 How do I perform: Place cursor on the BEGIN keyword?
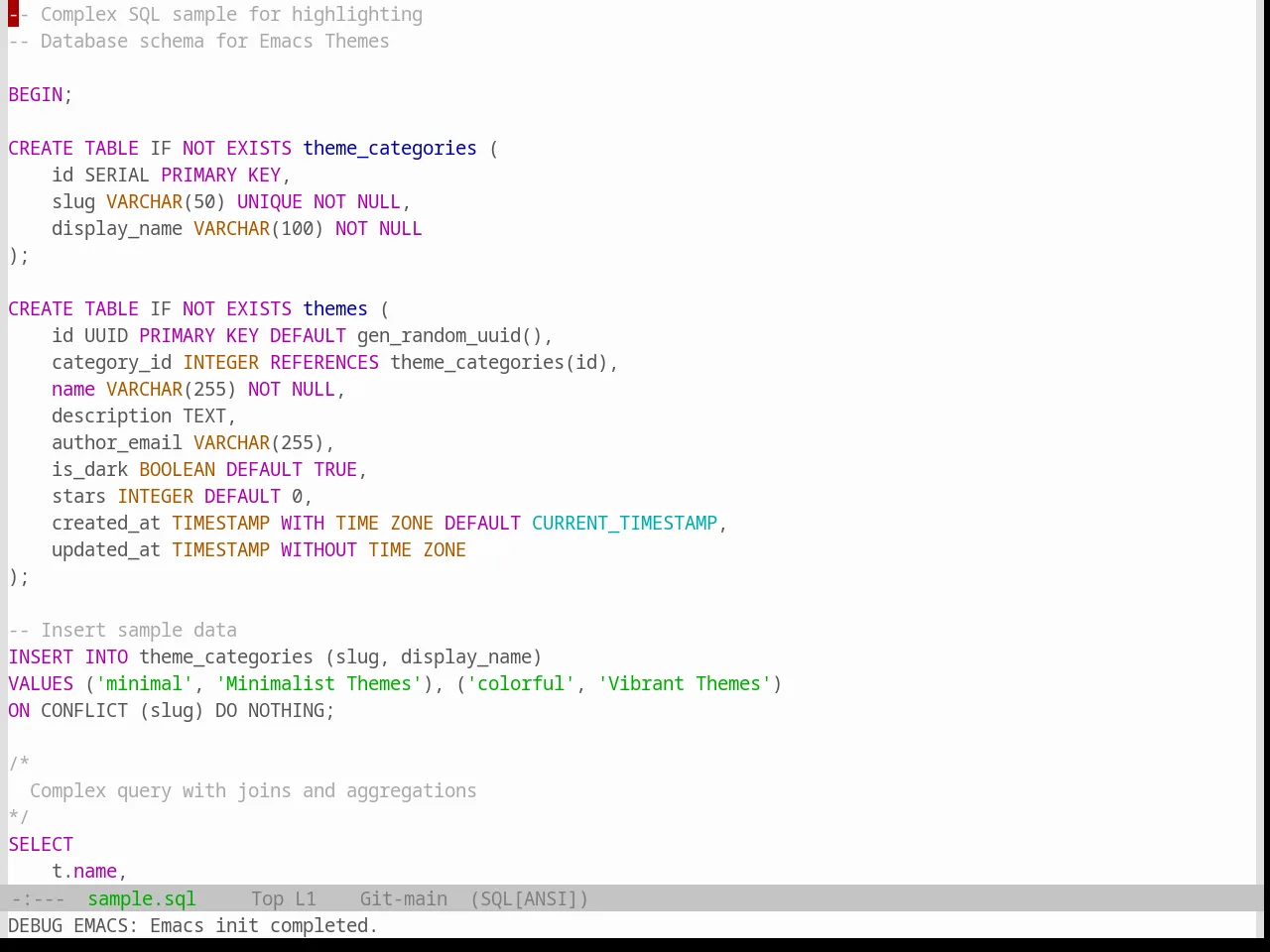[36, 94]
